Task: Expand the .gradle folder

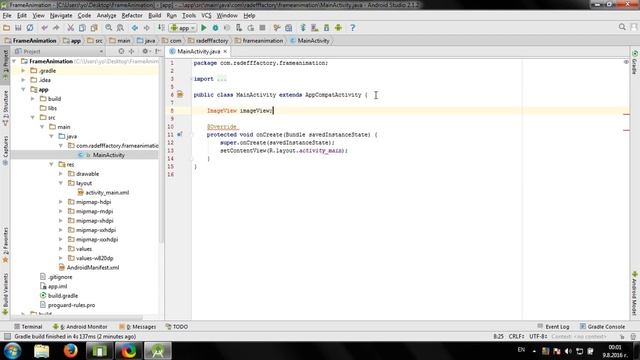Action: pyautogui.click(x=23, y=71)
